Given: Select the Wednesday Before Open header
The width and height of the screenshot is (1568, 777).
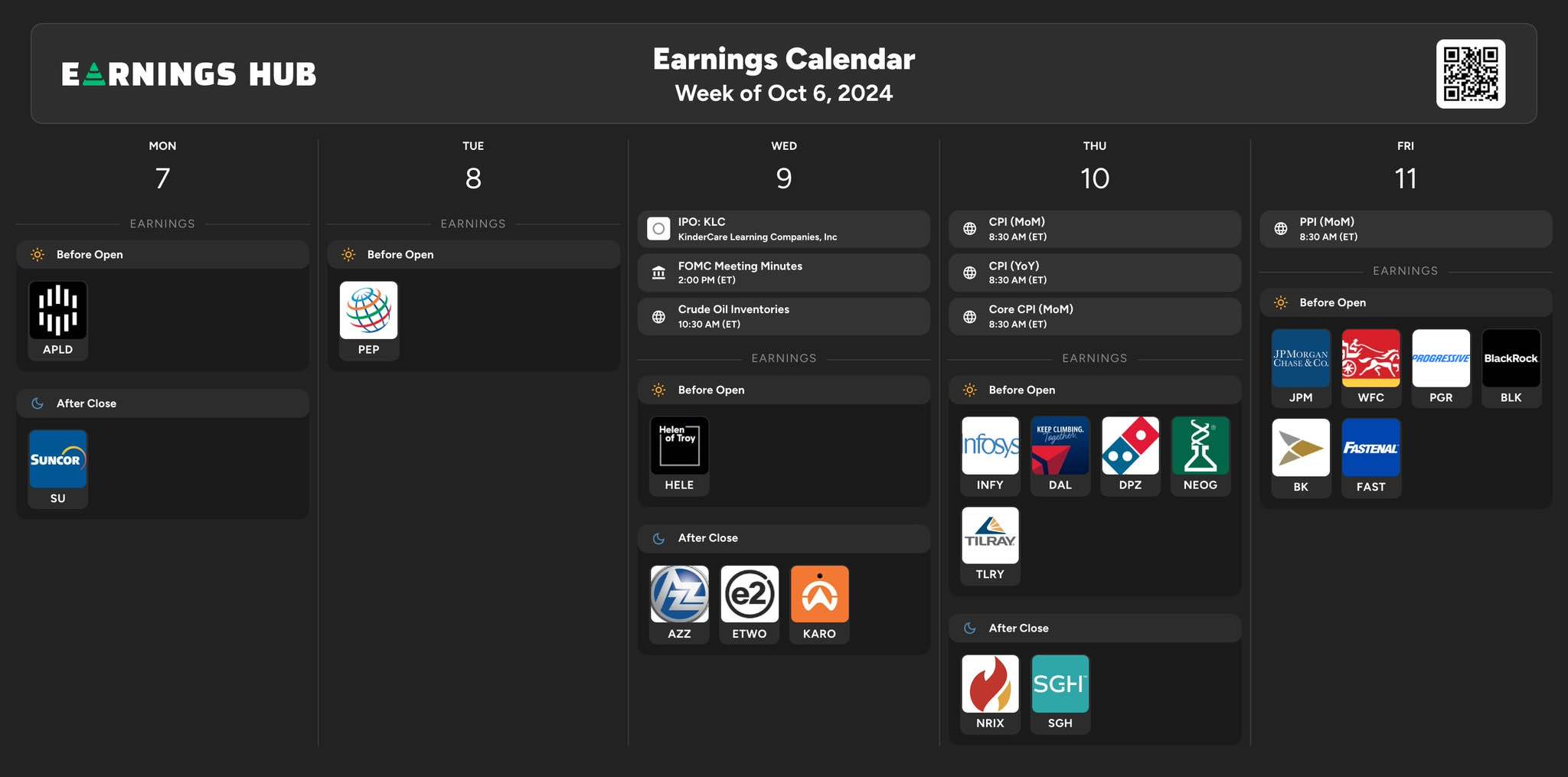Looking at the screenshot, I should [x=784, y=390].
